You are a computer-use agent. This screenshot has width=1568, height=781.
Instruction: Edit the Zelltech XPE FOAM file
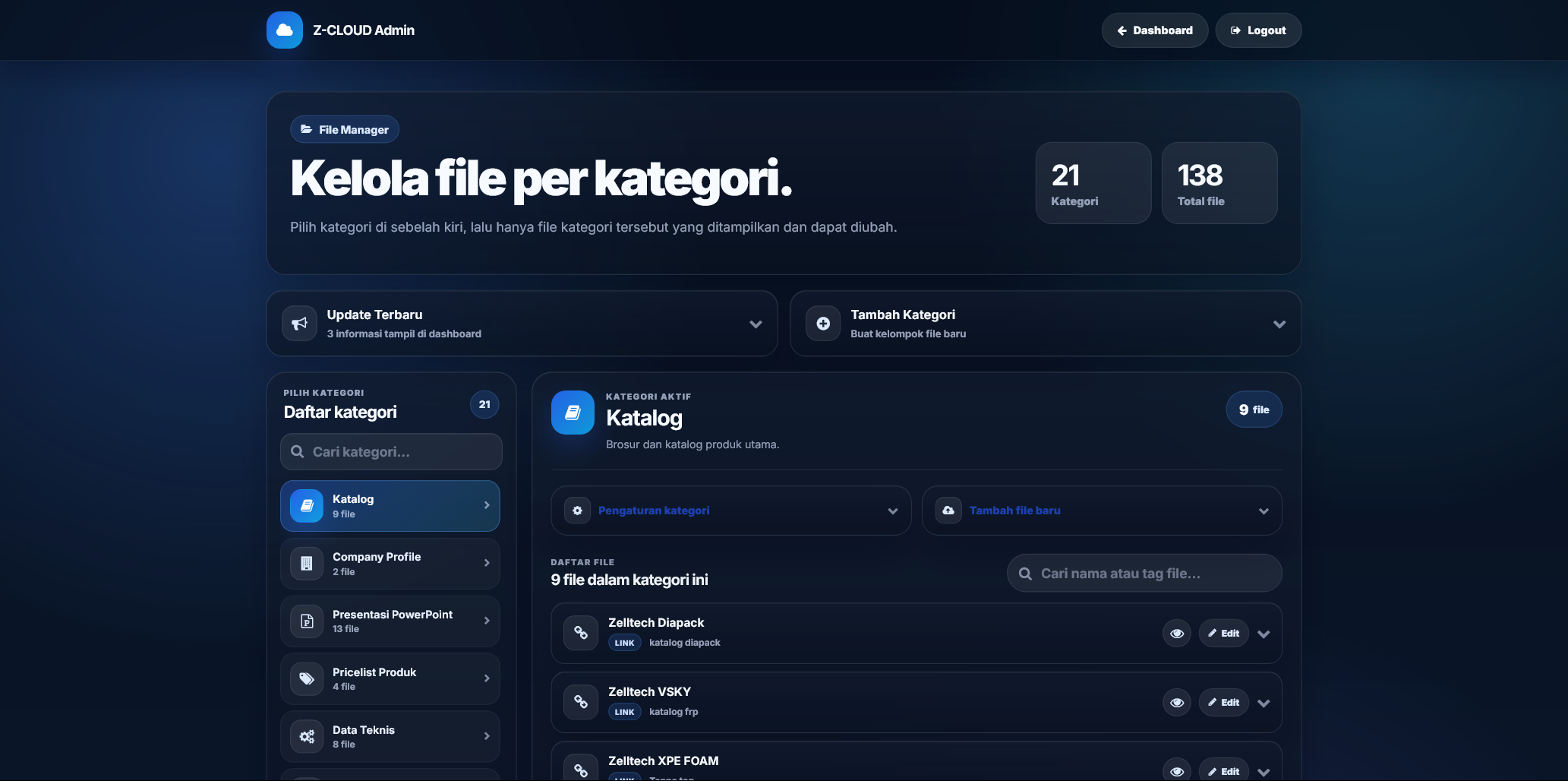click(1224, 770)
